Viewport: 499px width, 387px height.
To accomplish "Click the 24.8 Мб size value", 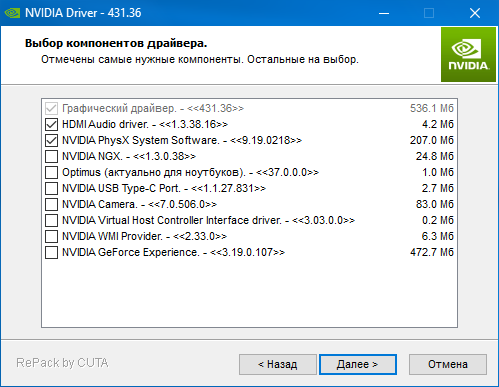I will click(435, 156).
